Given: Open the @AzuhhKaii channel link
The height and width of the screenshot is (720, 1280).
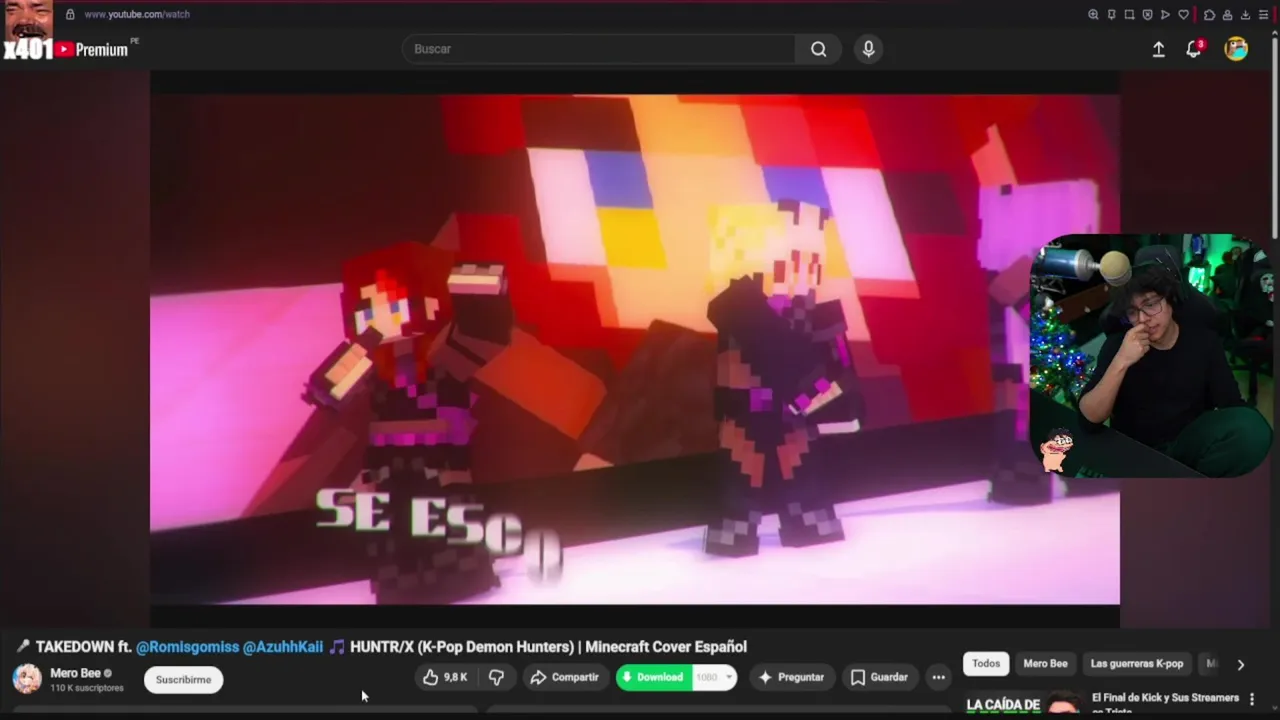Looking at the screenshot, I should pos(283,647).
